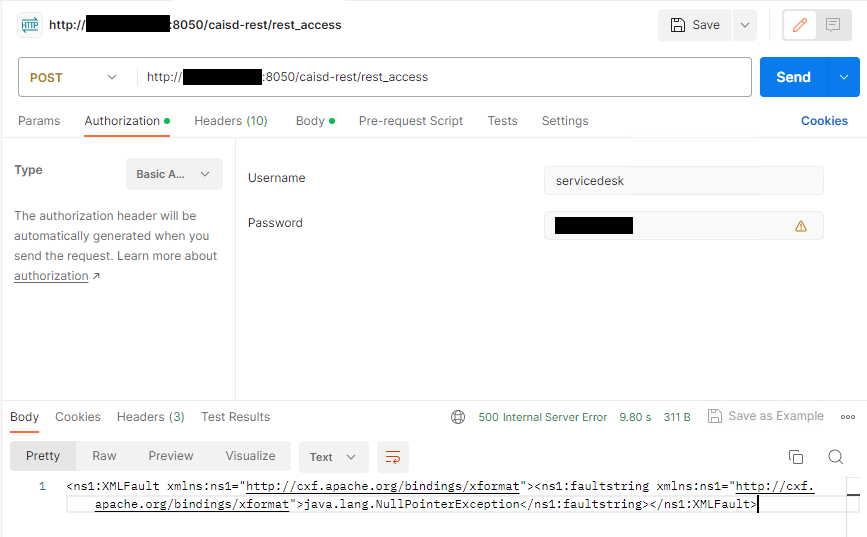Click the search response magnifier icon
Viewport: 867px width, 537px height.
(835, 457)
